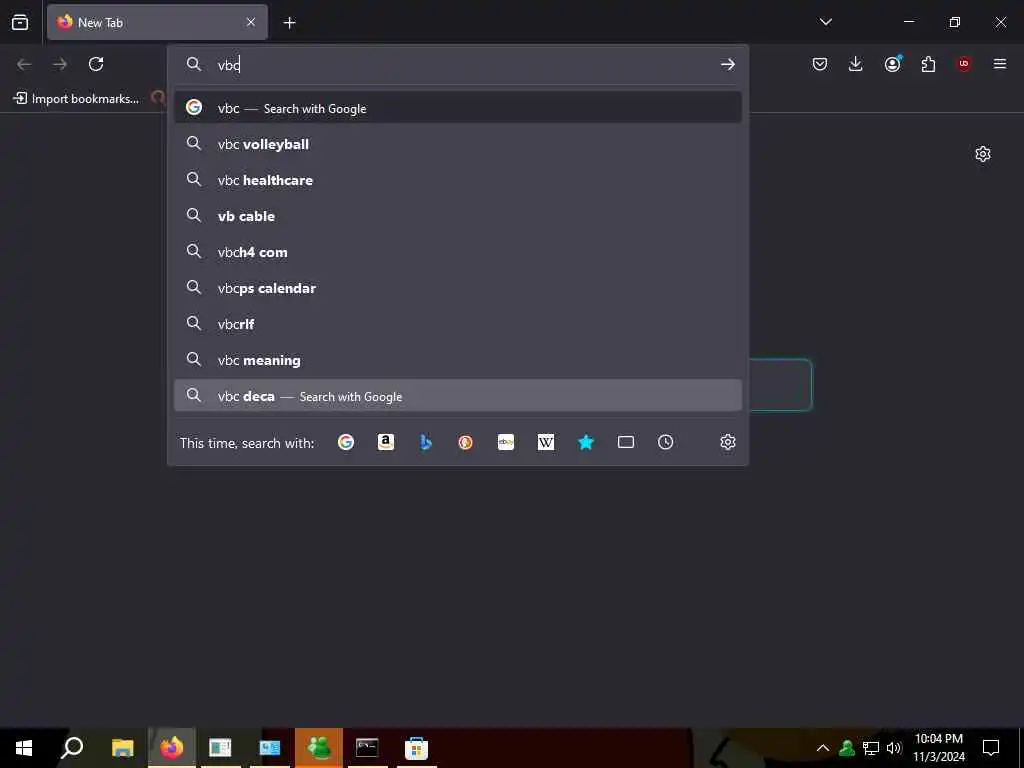Select 'vbcrlf' suggestion
Screen dimensions: 1024x768
(458, 323)
